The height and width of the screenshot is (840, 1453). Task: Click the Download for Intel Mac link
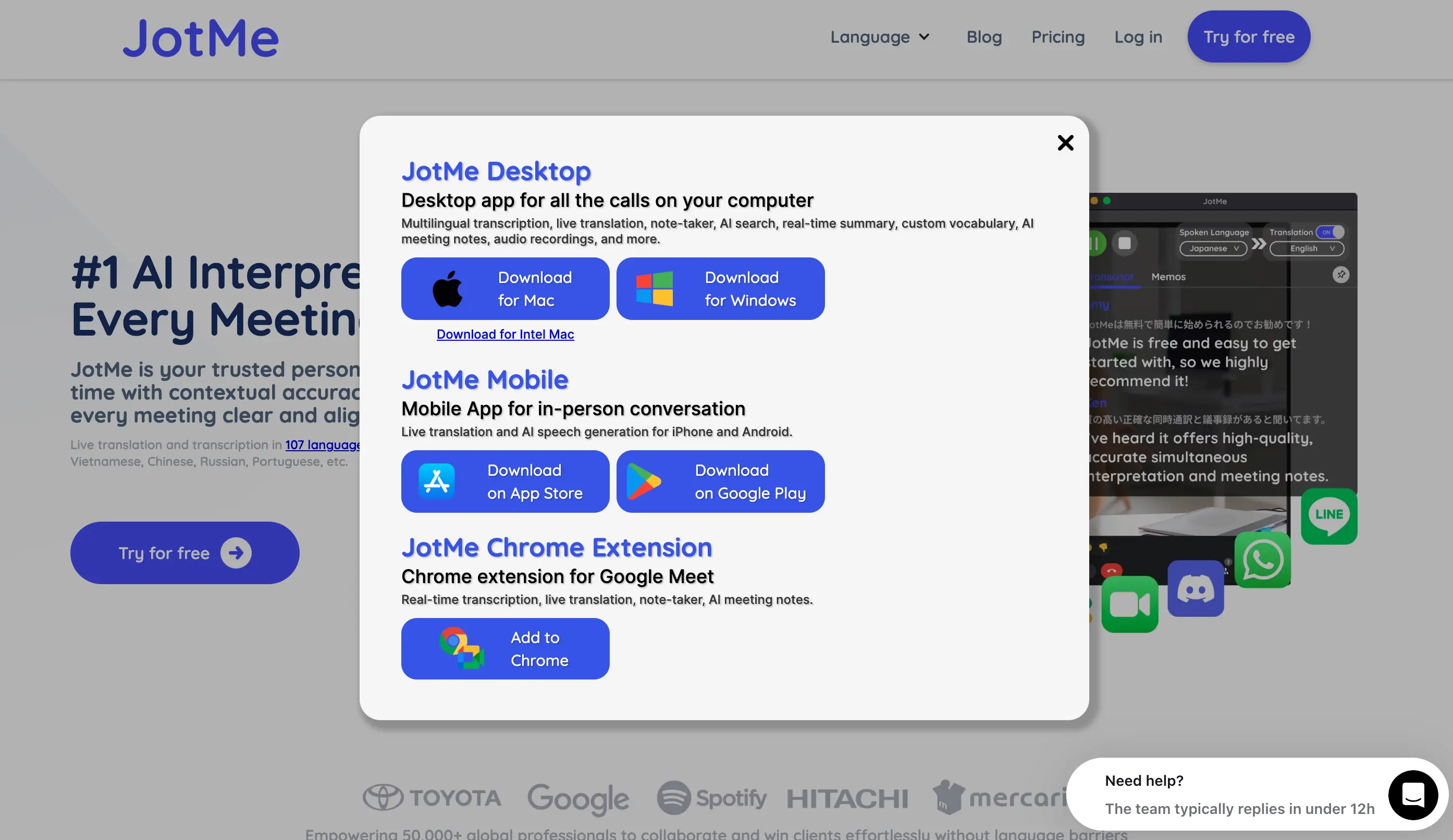click(x=504, y=334)
